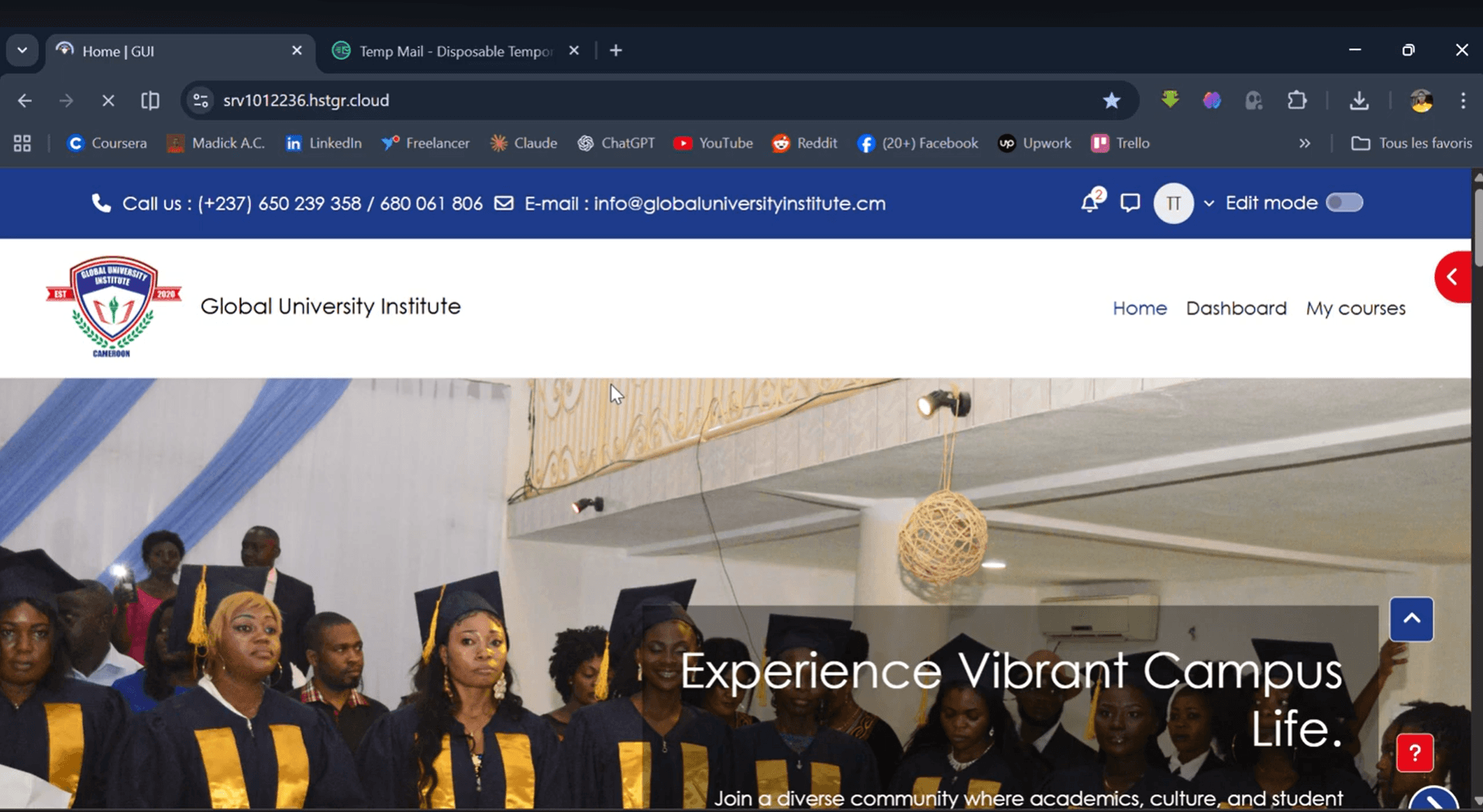1483x812 pixels.
Task: Open the Coursera bookmark
Action: click(107, 143)
